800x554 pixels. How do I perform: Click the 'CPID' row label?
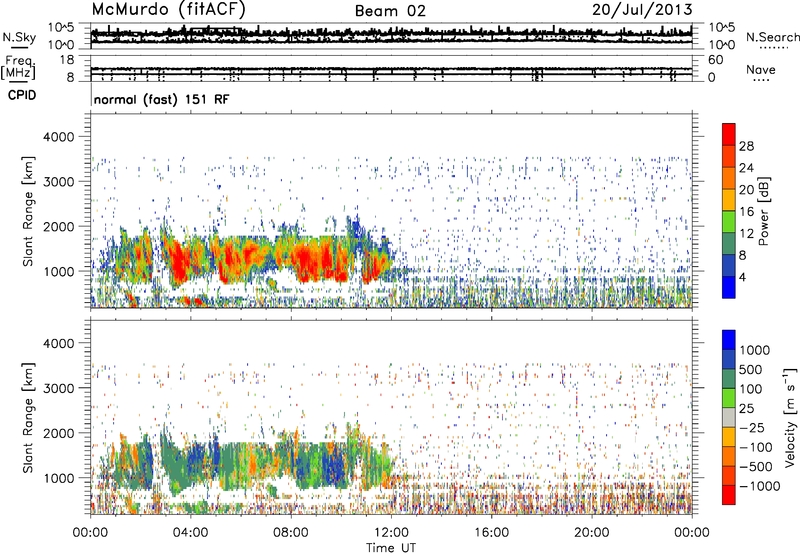[22, 95]
